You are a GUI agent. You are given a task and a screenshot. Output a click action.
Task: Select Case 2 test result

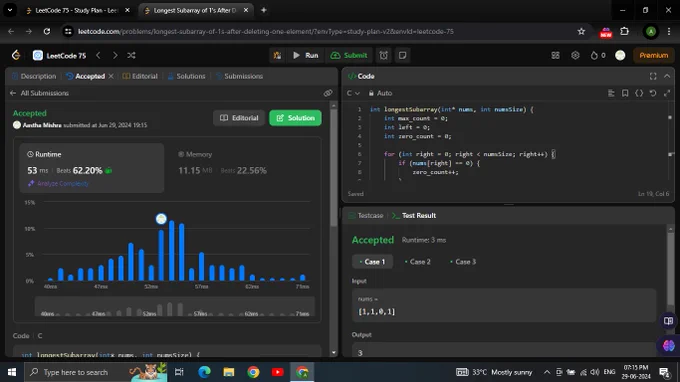[x=418, y=261]
